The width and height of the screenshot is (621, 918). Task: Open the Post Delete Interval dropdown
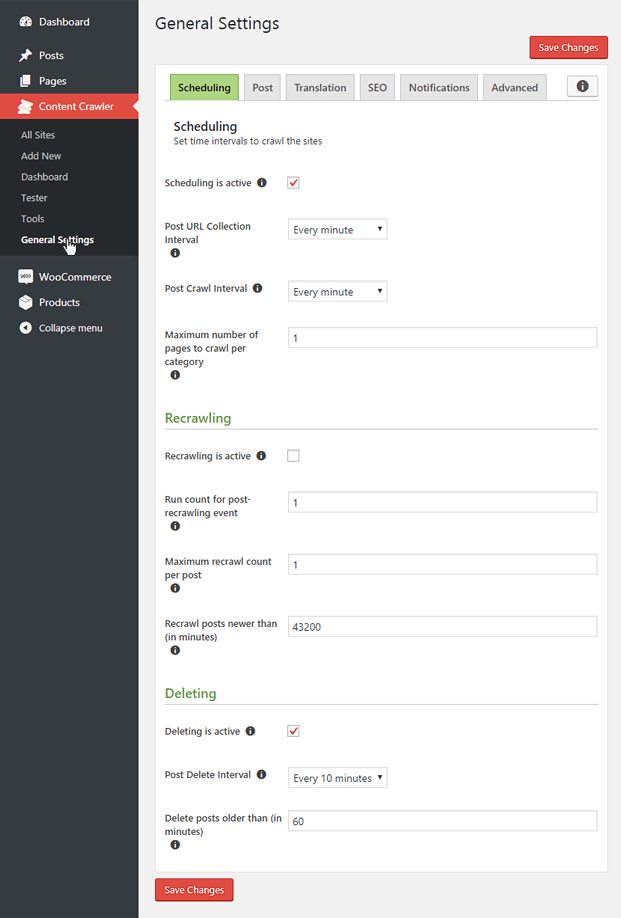click(x=337, y=777)
